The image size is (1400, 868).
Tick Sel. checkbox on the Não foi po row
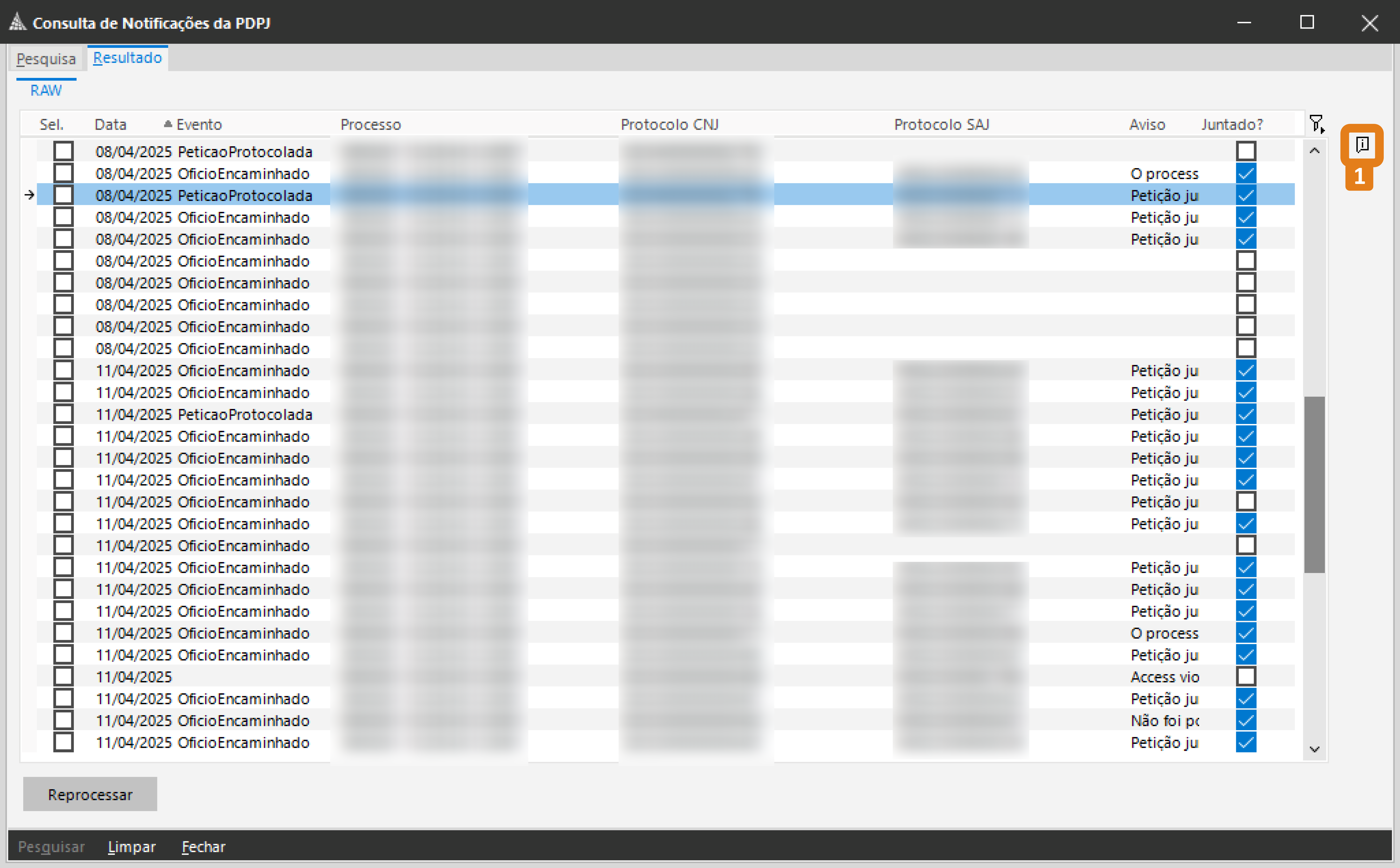coord(63,720)
